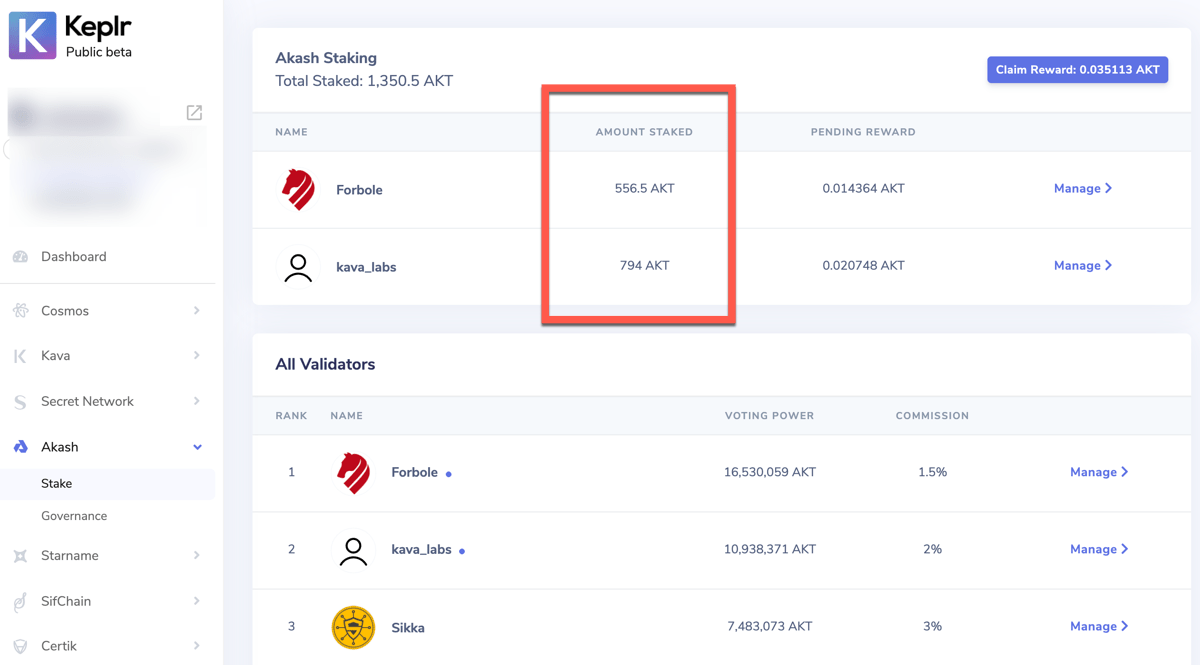Image resolution: width=1200 pixels, height=665 pixels.
Task: Click Forbole logo in Akash Staking table
Action: [298, 189]
